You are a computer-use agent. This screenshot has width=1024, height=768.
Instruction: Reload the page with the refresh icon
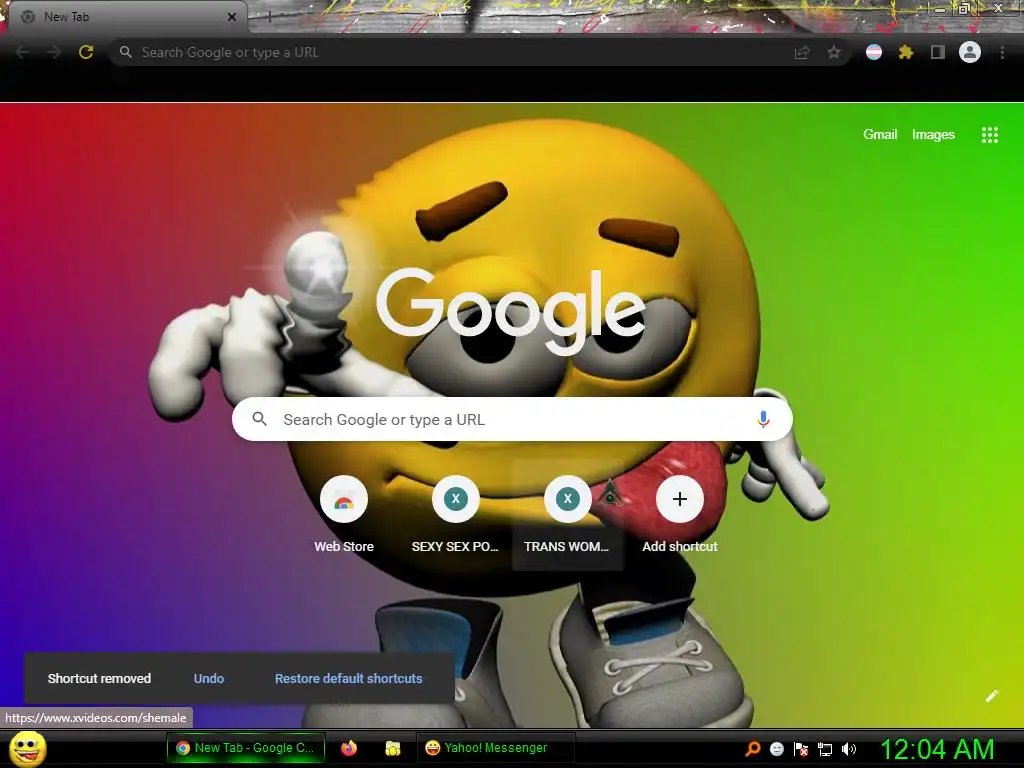coord(86,52)
